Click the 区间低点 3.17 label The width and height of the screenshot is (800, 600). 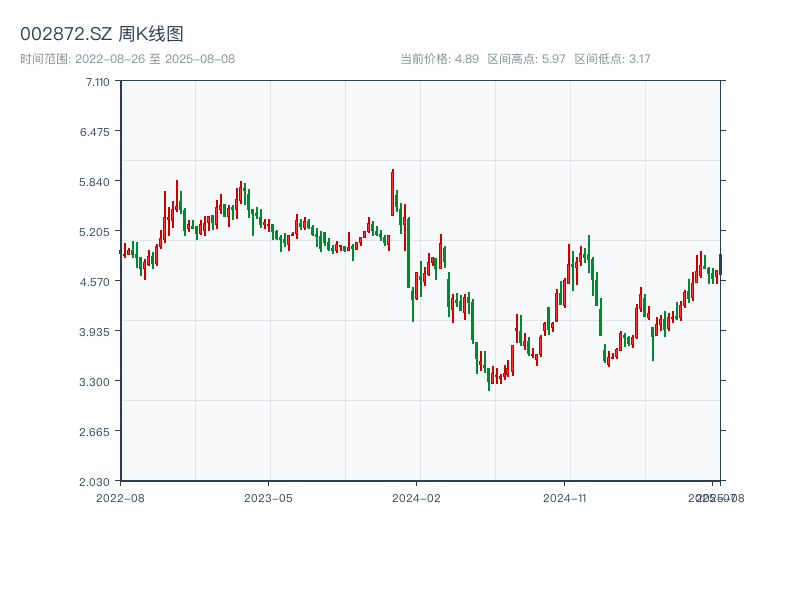pyautogui.click(x=613, y=59)
